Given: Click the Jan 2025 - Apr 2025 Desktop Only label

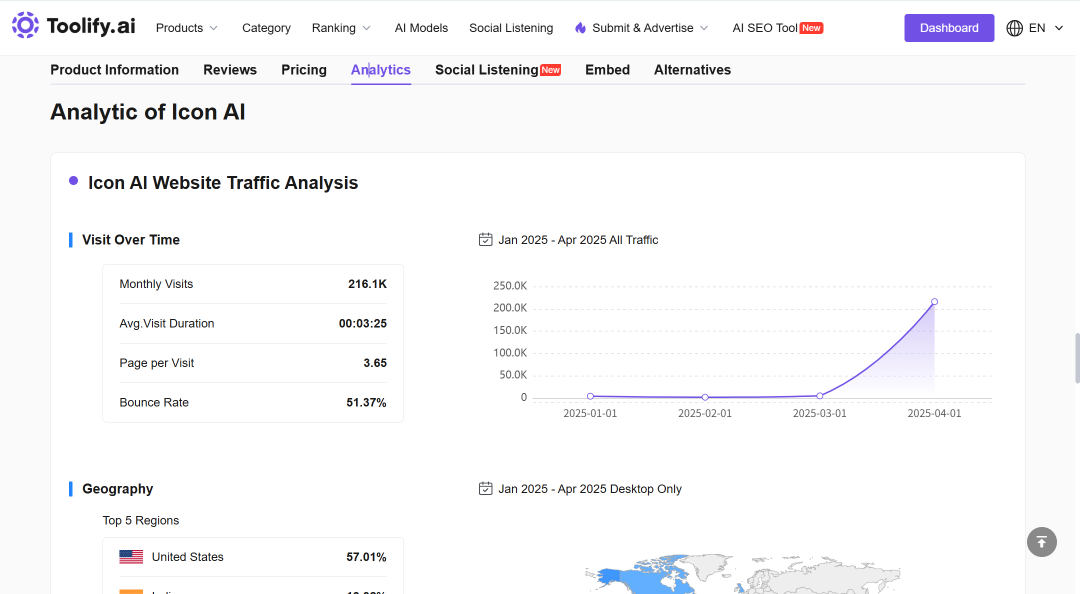Looking at the screenshot, I should [590, 489].
